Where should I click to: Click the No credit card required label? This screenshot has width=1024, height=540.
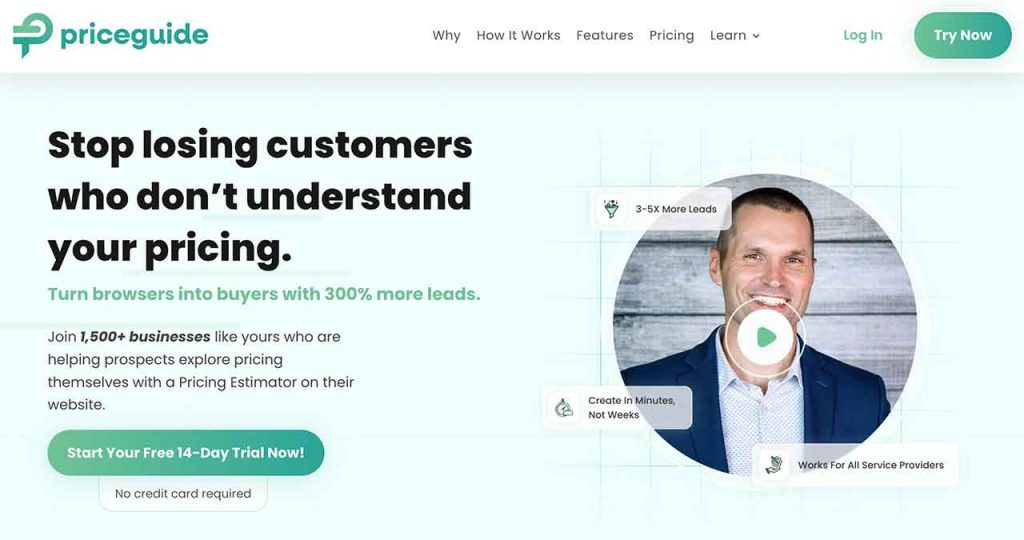point(183,494)
